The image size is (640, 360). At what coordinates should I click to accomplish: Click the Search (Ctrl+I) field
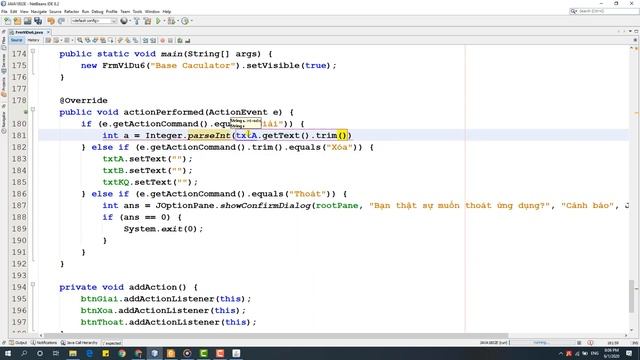tap(604, 11)
